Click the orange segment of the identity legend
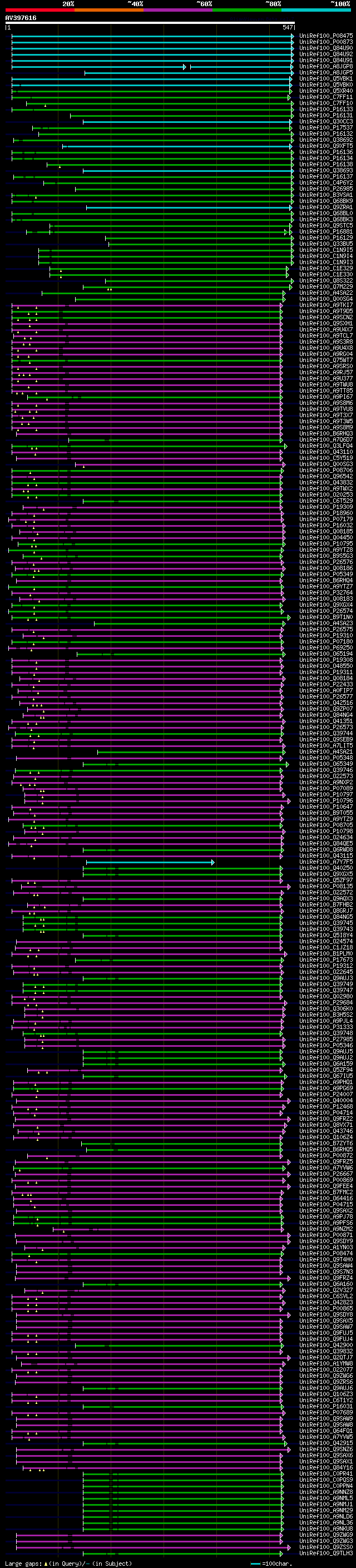The height and width of the screenshot is (1568, 356). point(109,10)
